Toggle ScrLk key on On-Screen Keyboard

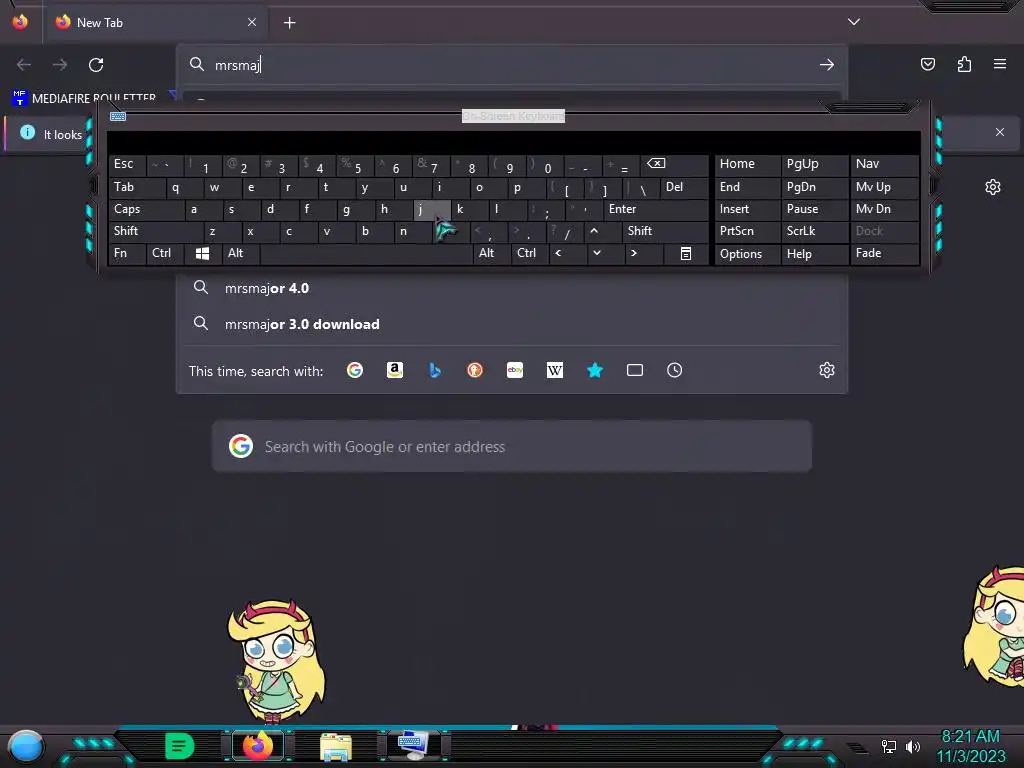click(x=814, y=231)
